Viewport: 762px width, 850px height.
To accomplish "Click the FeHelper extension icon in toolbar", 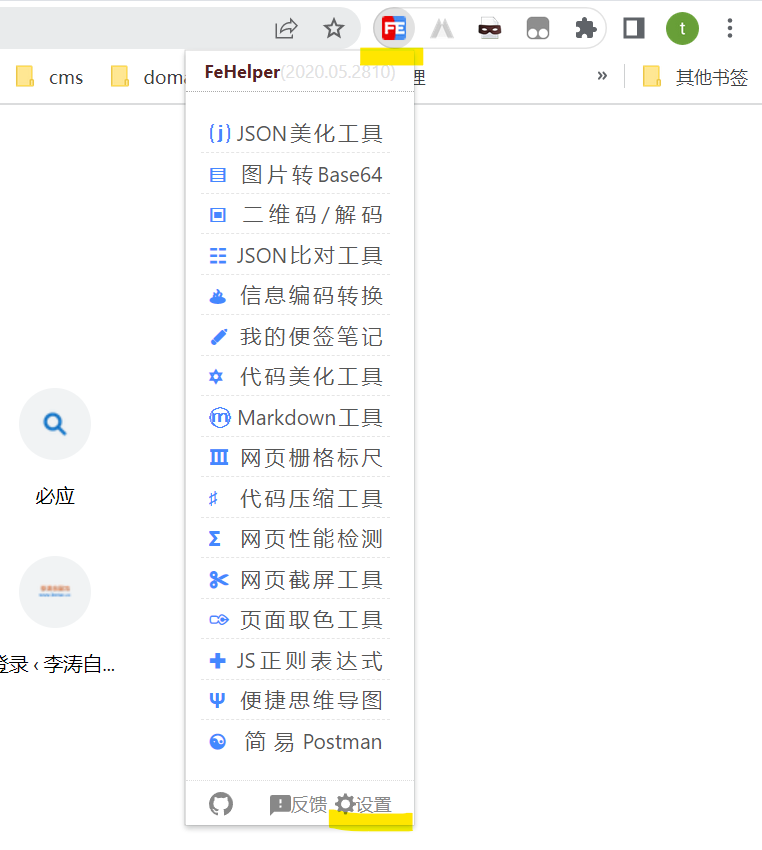I will (394, 28).
